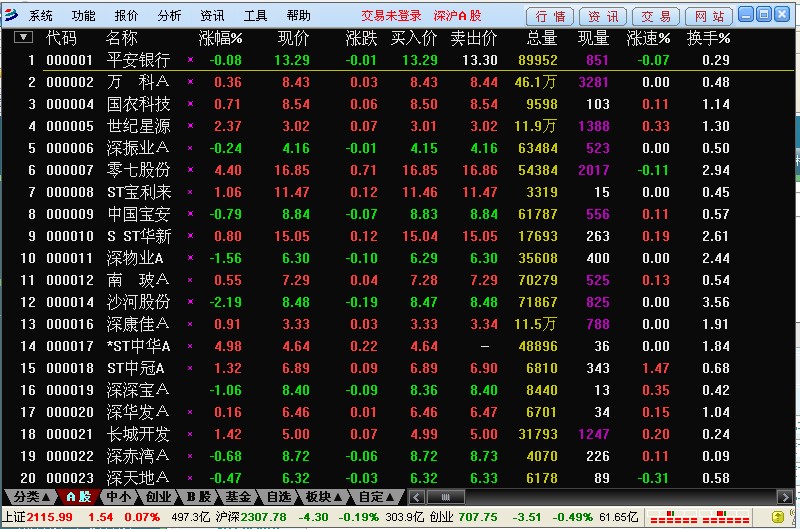
Task: Sort by the 涨速% column header
Action: pyautogui.click(x=648, y=38)
